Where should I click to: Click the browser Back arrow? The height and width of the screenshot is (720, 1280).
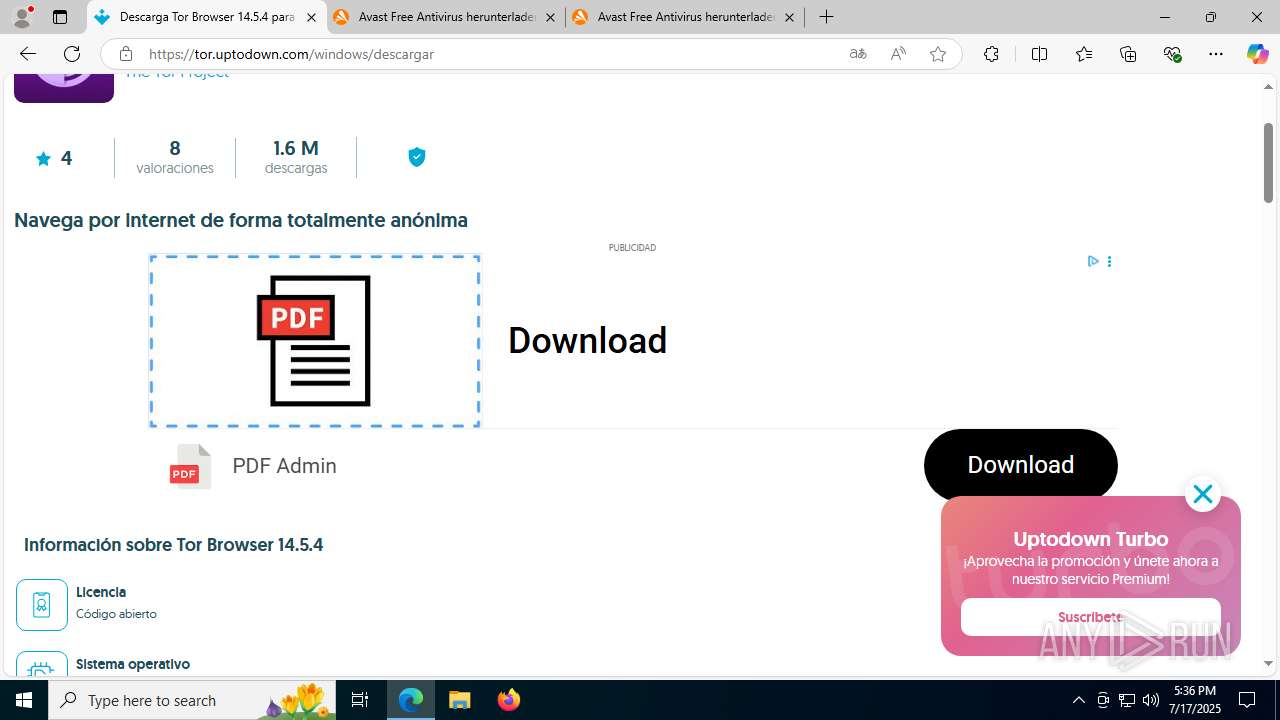tap(27, 54)
